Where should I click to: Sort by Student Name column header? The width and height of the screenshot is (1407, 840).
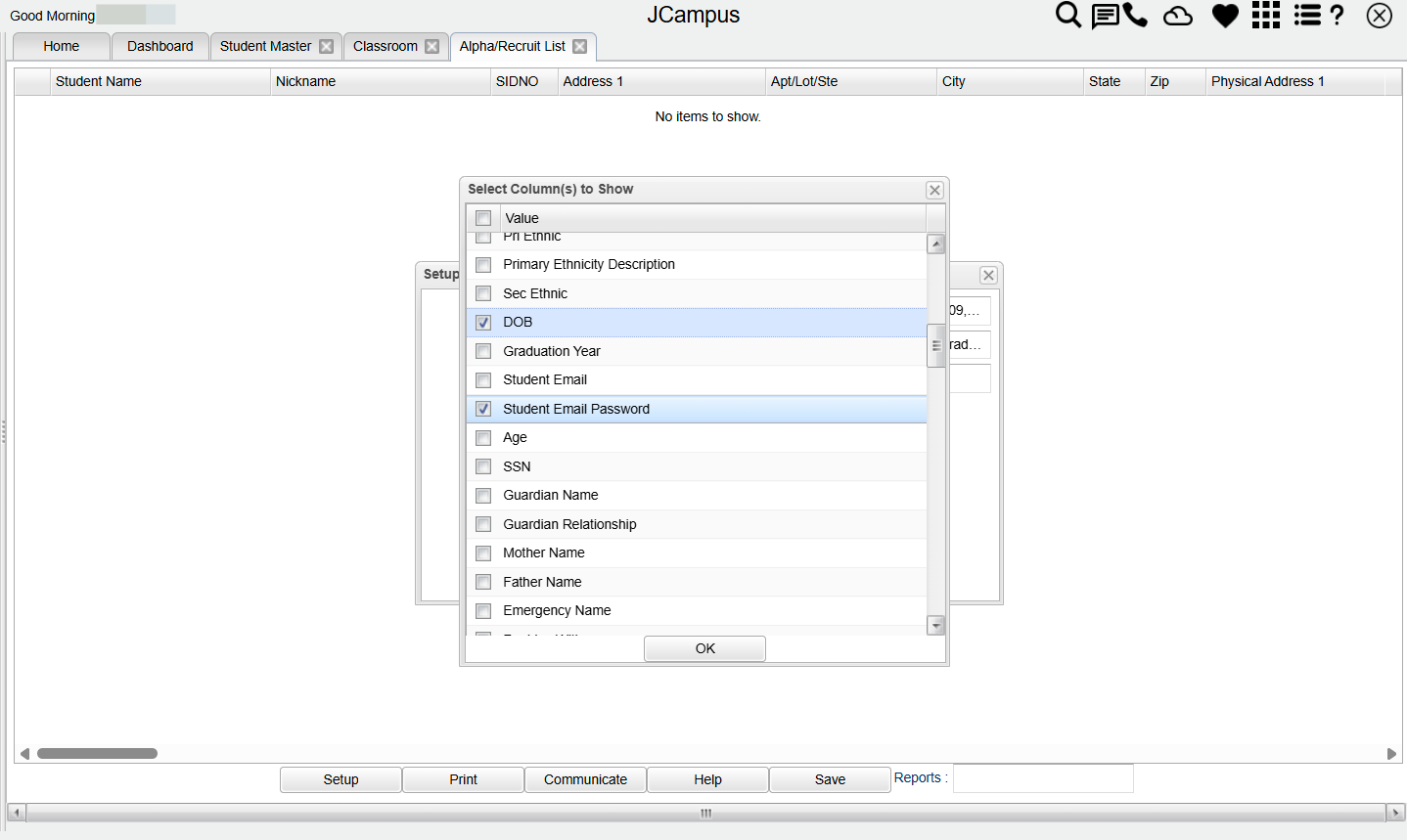point(159,81)
